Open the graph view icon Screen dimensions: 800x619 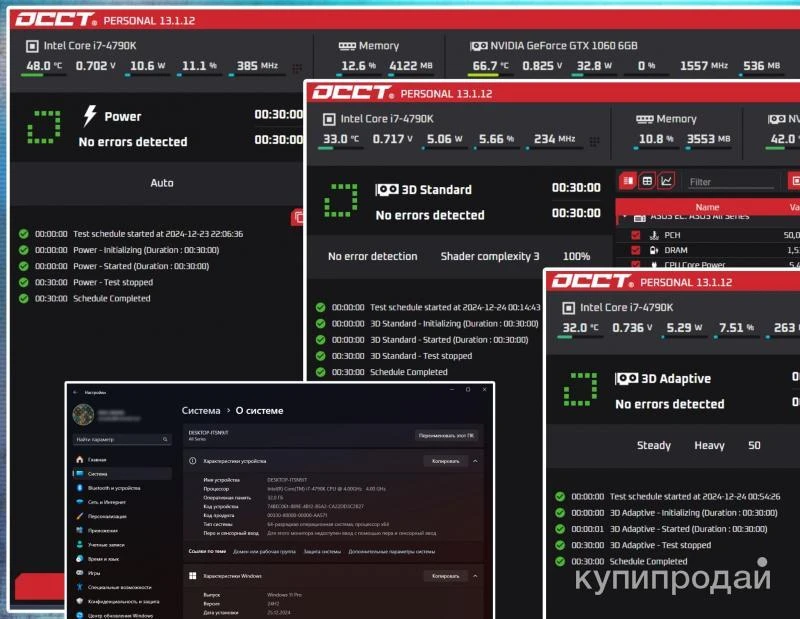pyautogui.click(x=667, y=181)
